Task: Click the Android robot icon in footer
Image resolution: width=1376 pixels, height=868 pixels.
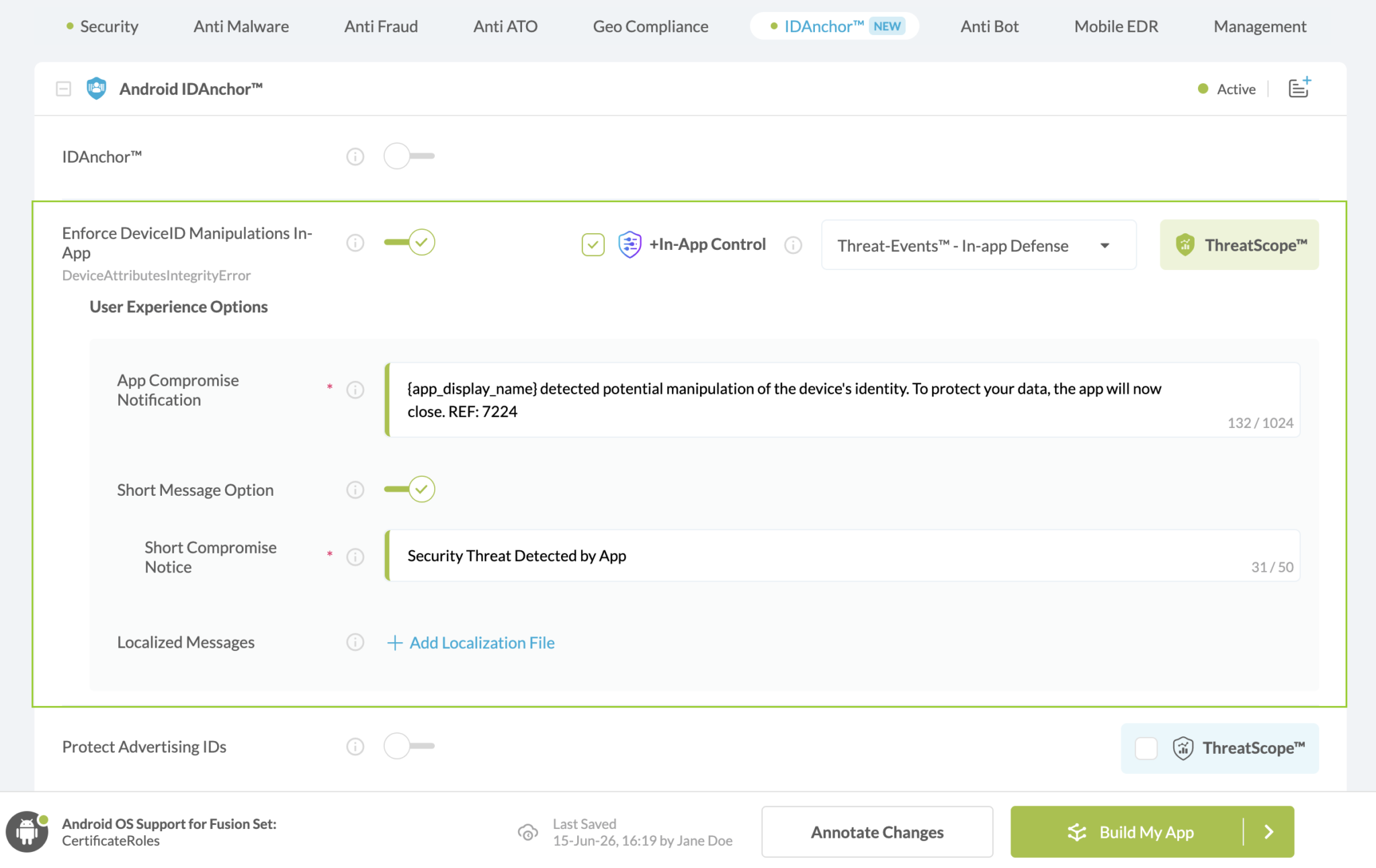Action: coord(27,832)
